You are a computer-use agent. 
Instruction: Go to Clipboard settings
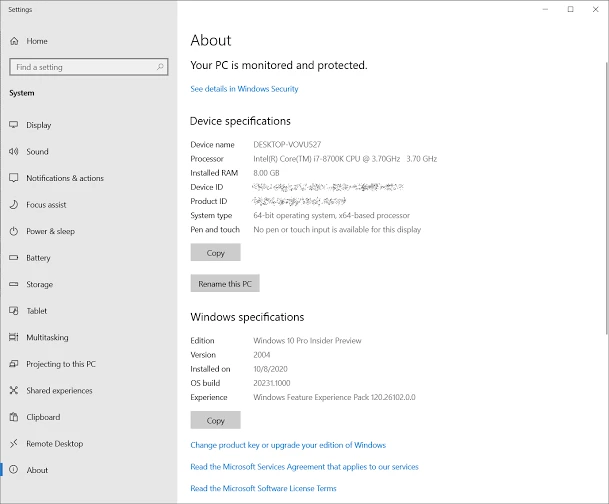[89, 417]
